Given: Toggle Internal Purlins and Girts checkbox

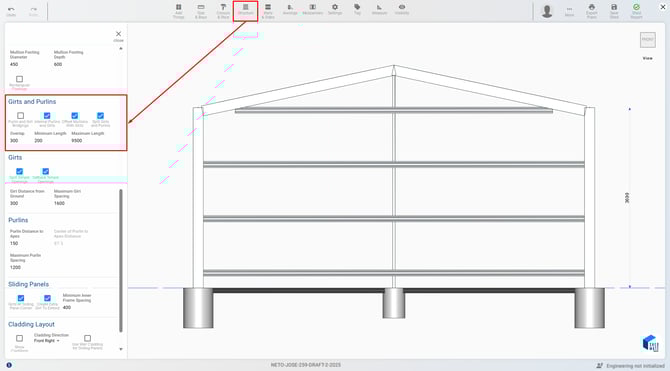Looking at the screenshot, I should click(47, 115).
